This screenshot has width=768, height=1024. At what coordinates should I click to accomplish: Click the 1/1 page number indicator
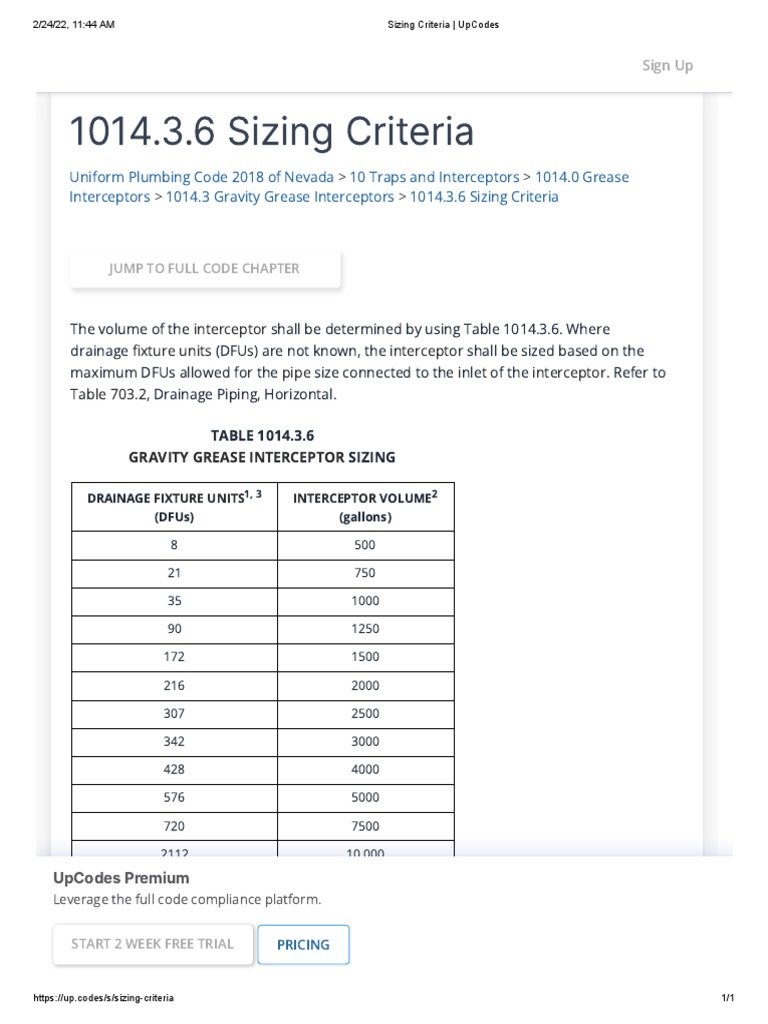(728, 998)
